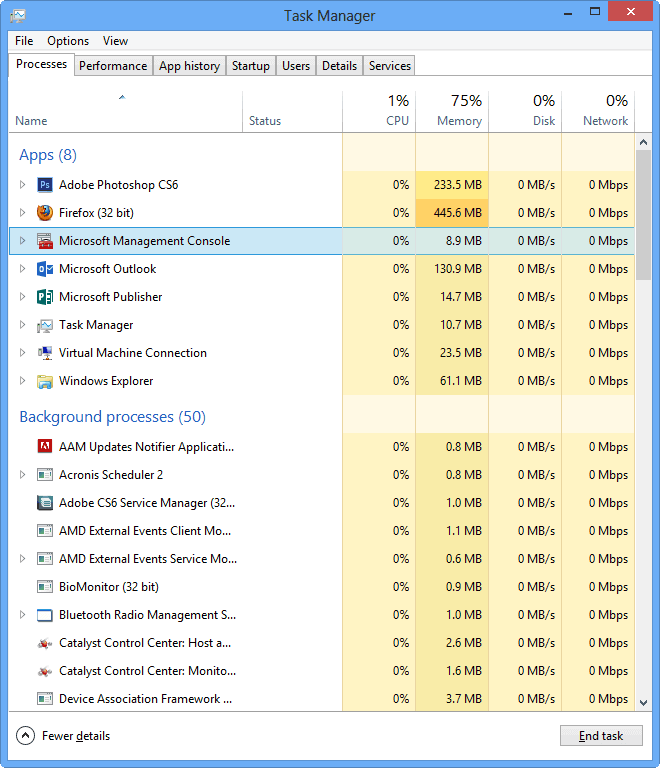Click the Catalyst Control Center: Host icon
The width and height of the screenshot is (660, 768).
(45, 643)
